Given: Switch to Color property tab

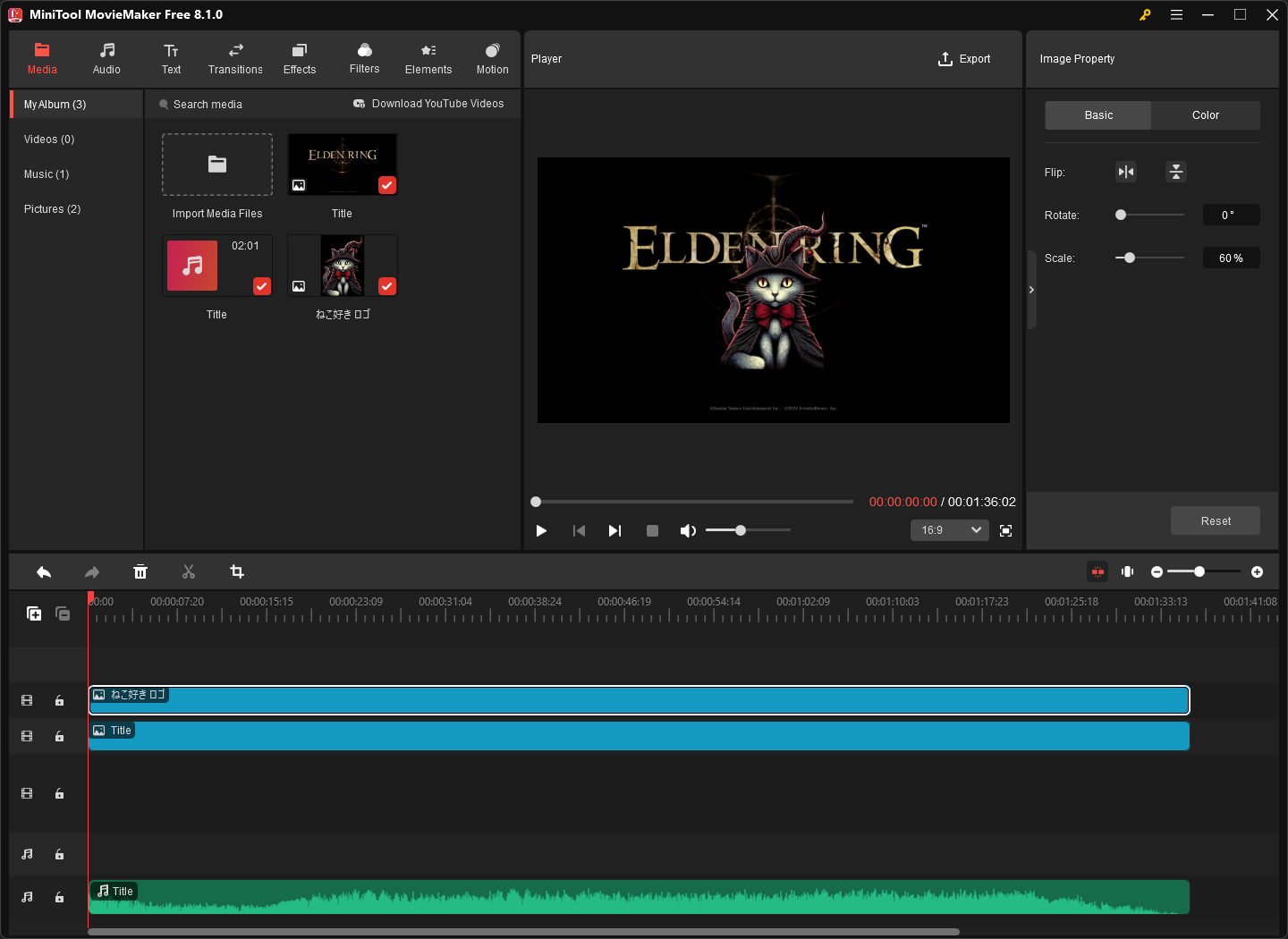Looking at the screenshot, I should tap(1206, 115).
